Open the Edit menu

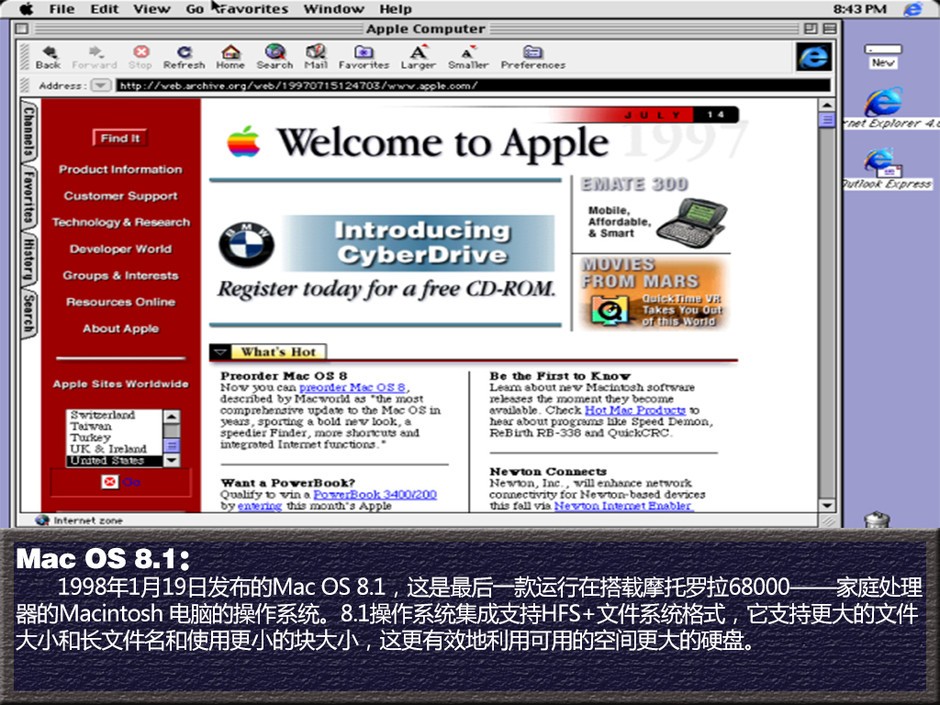(x=104, y=9)
